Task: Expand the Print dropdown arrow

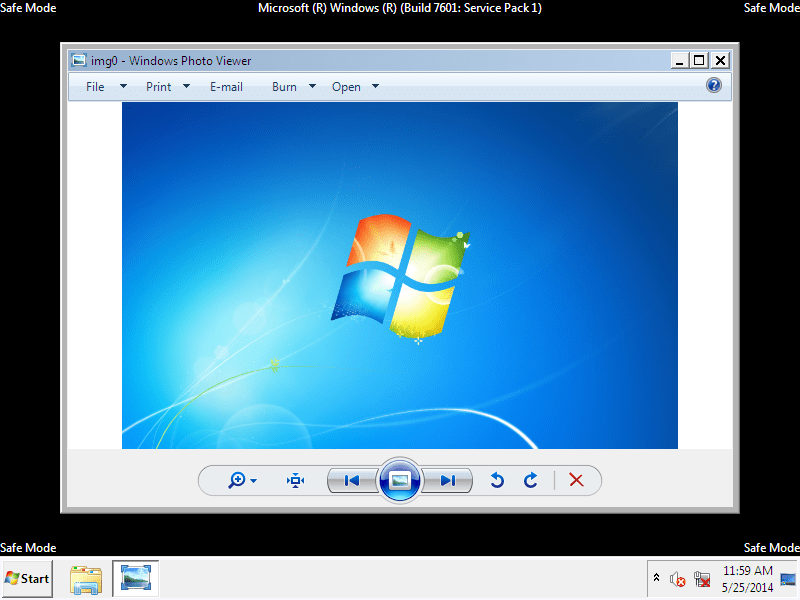Action: pyautogui.click(x=187, y=87)
